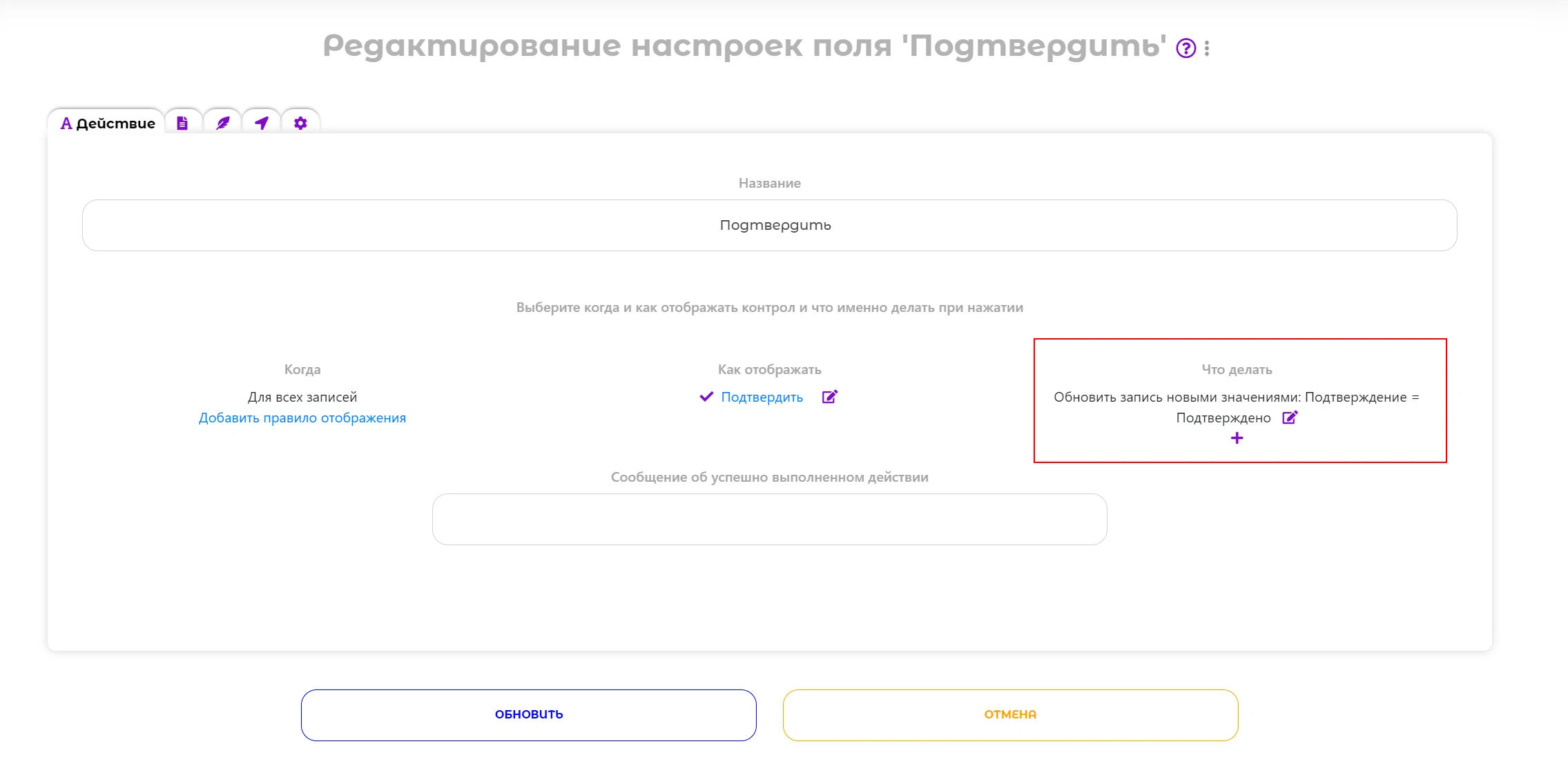Screen dimensions: 1568x784
Task: Open the help question mark icon
Action: [1185, 48]
